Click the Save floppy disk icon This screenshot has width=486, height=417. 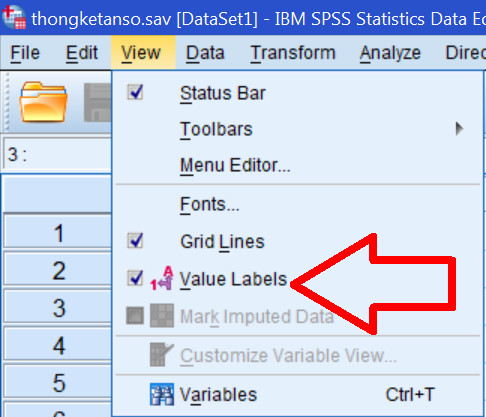pos(97,102)
